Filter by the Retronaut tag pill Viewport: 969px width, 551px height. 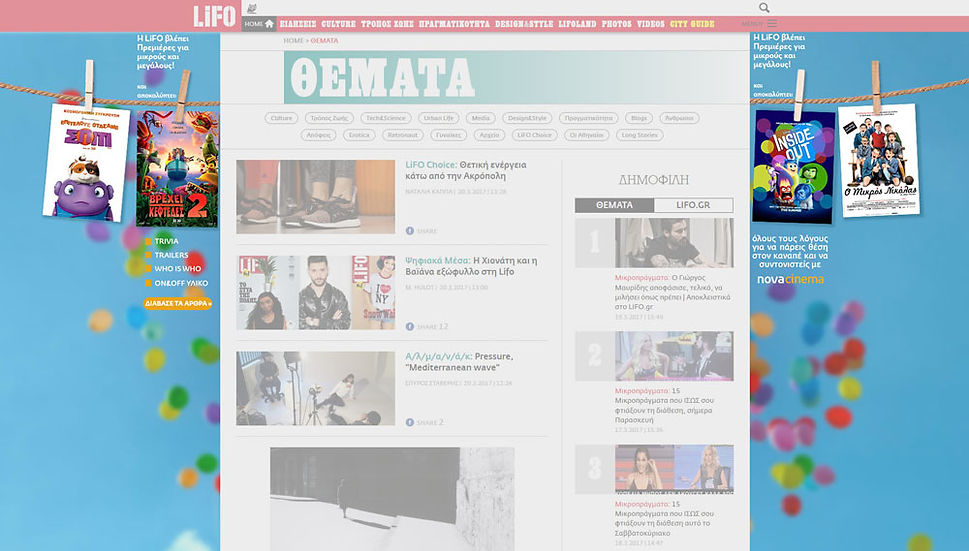click(402, 135)
